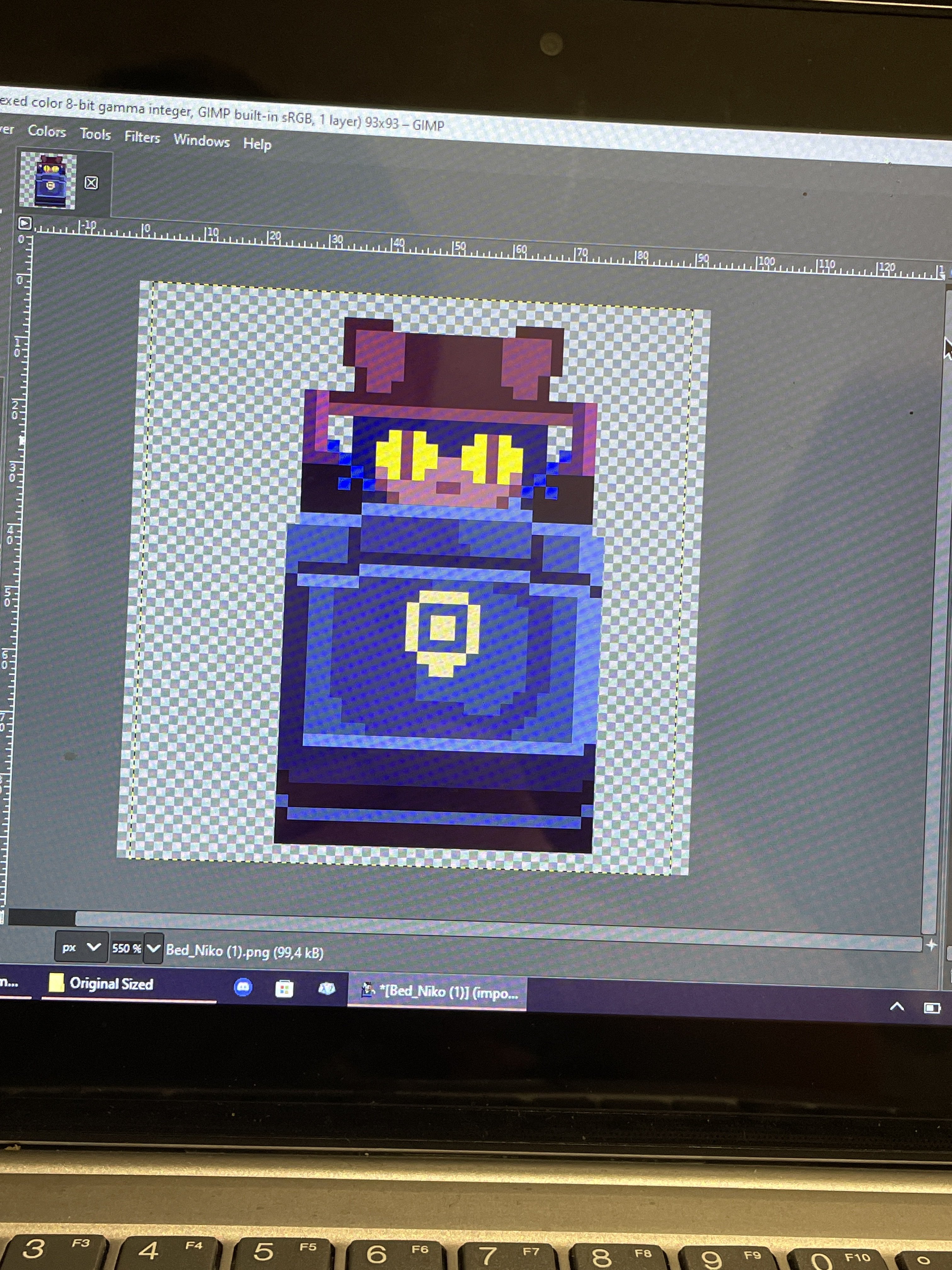The width and height of the screenshot is (952, 1270).
Task: Close the Bed_Niko image tab
Action: click(x=91, y=183)
